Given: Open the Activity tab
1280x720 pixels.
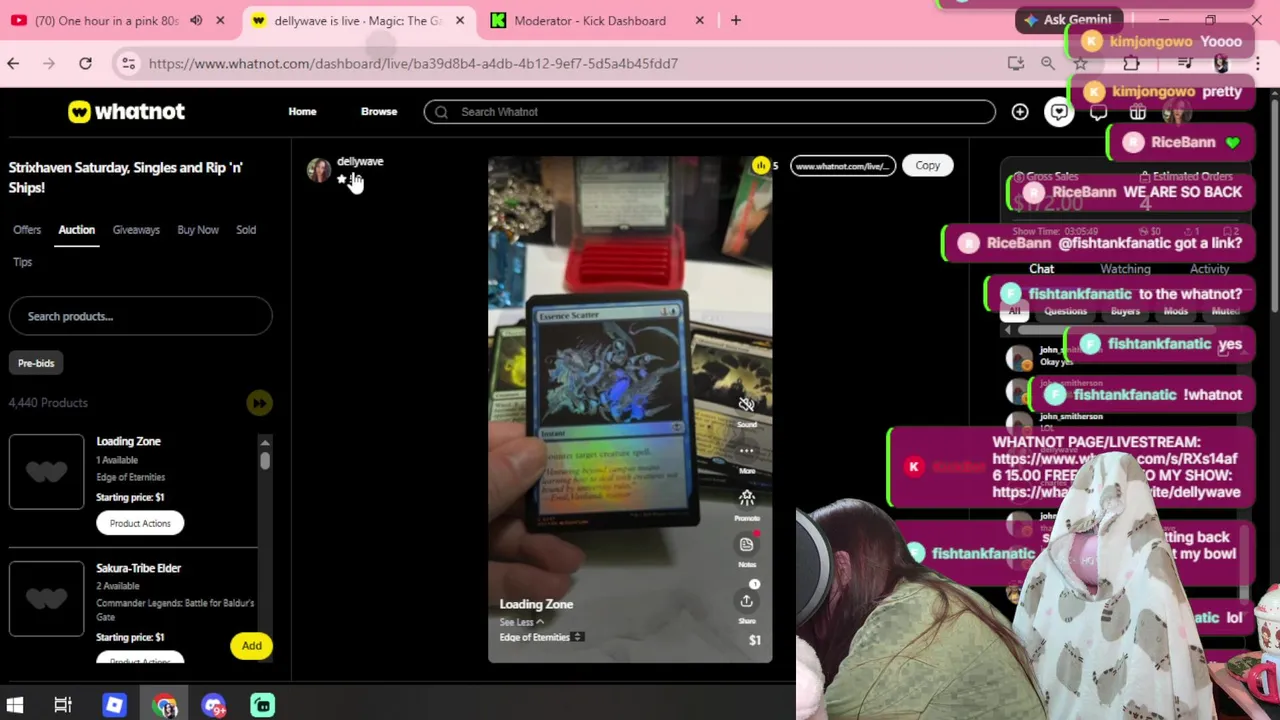Looking at the screenshot, I should [x=1209, y=269].
